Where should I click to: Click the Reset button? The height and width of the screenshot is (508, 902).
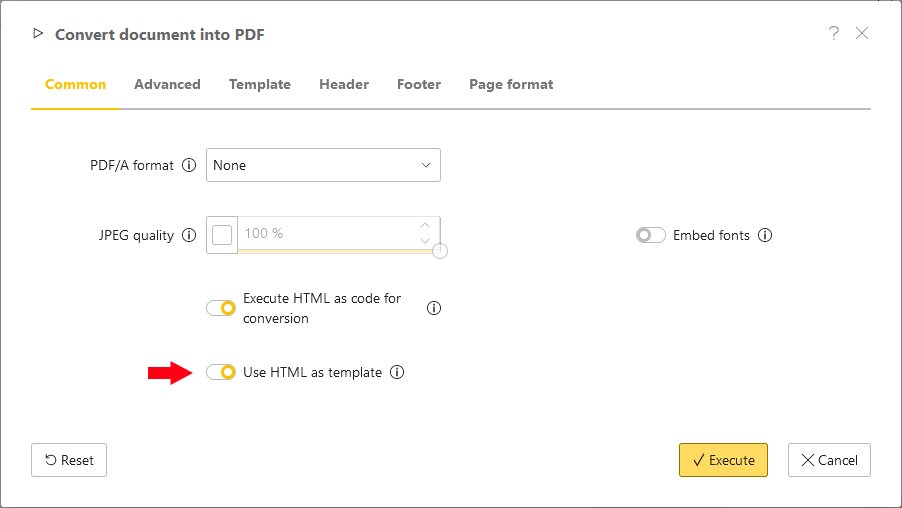coord(69,460)
